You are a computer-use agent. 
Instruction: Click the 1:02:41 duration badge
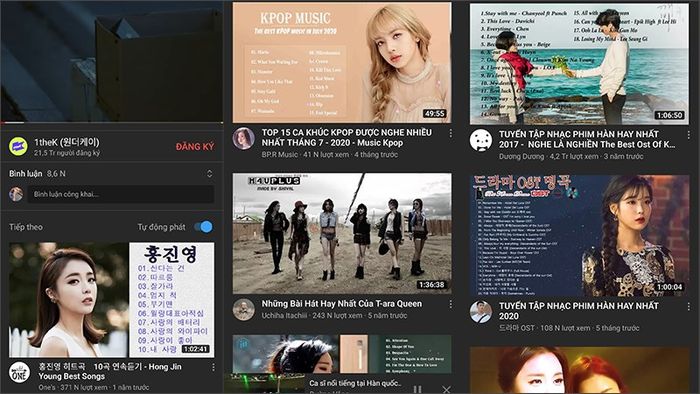[196, 349]
